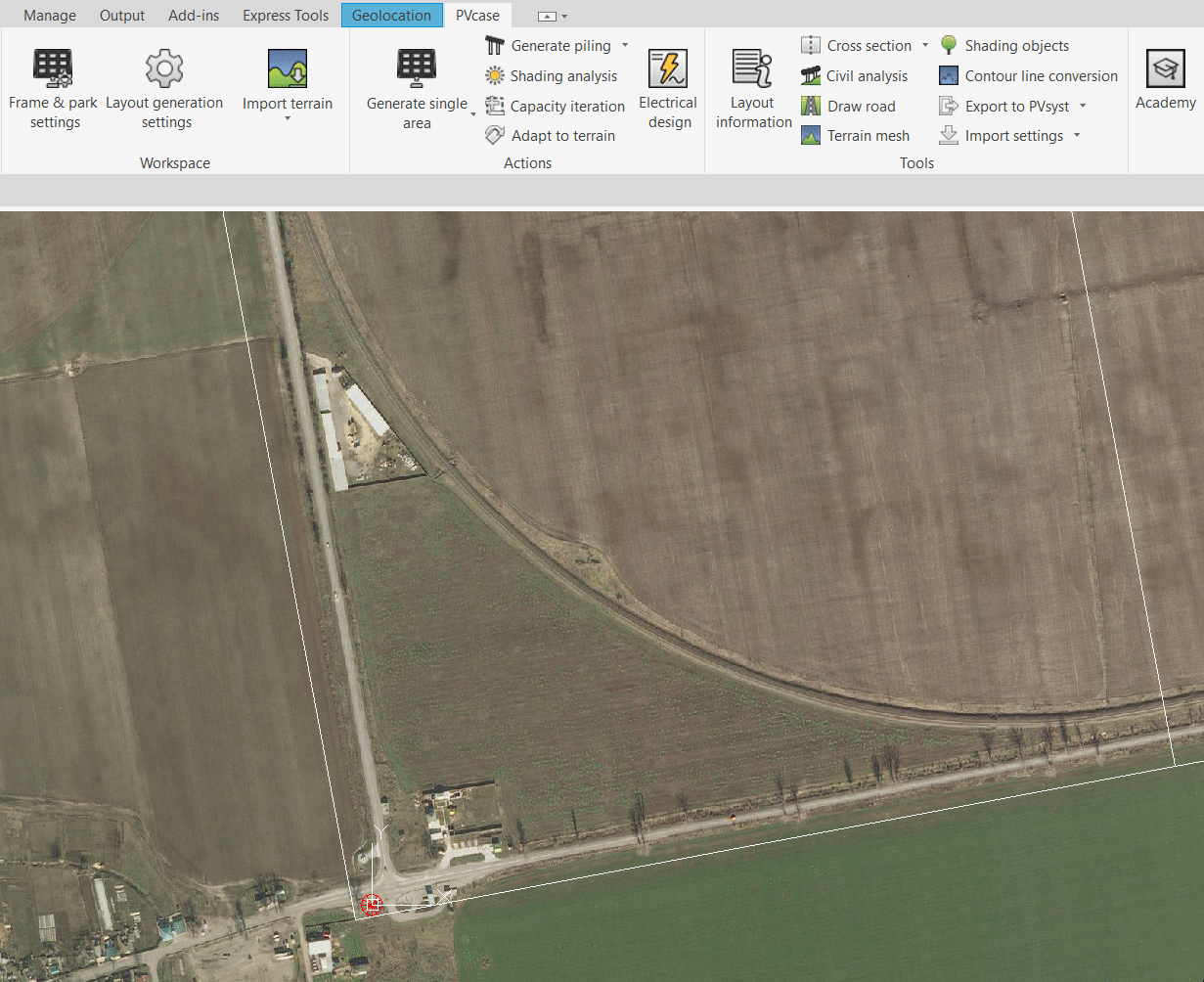Open Civil analysis tool

(855, 76)
